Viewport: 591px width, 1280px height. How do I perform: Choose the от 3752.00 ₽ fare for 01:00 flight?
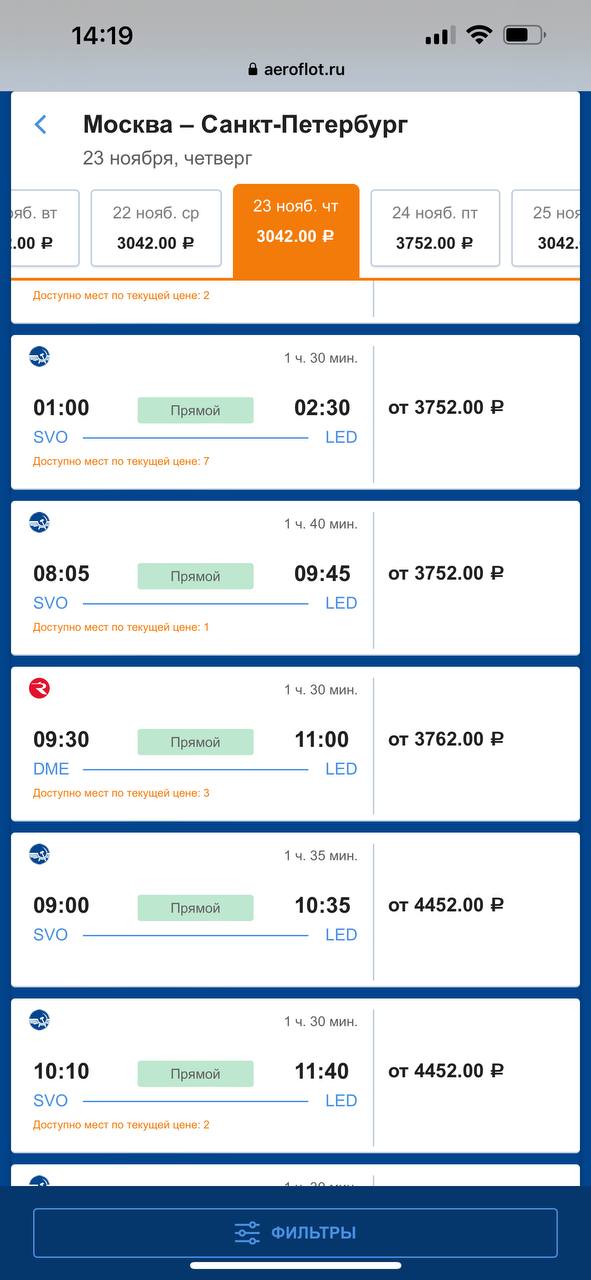click(446, 408)
